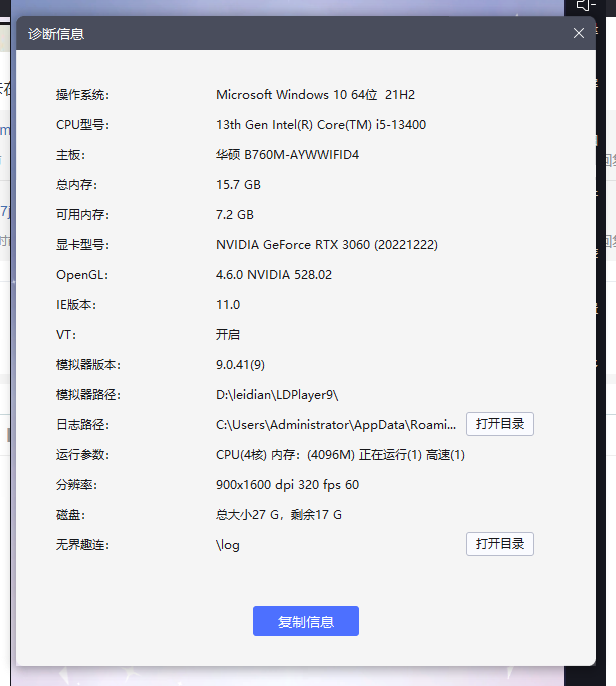Click the emulator version 9.0.41(9)
This screenshot has height=686, width=616.
click(x=240, y=365)
